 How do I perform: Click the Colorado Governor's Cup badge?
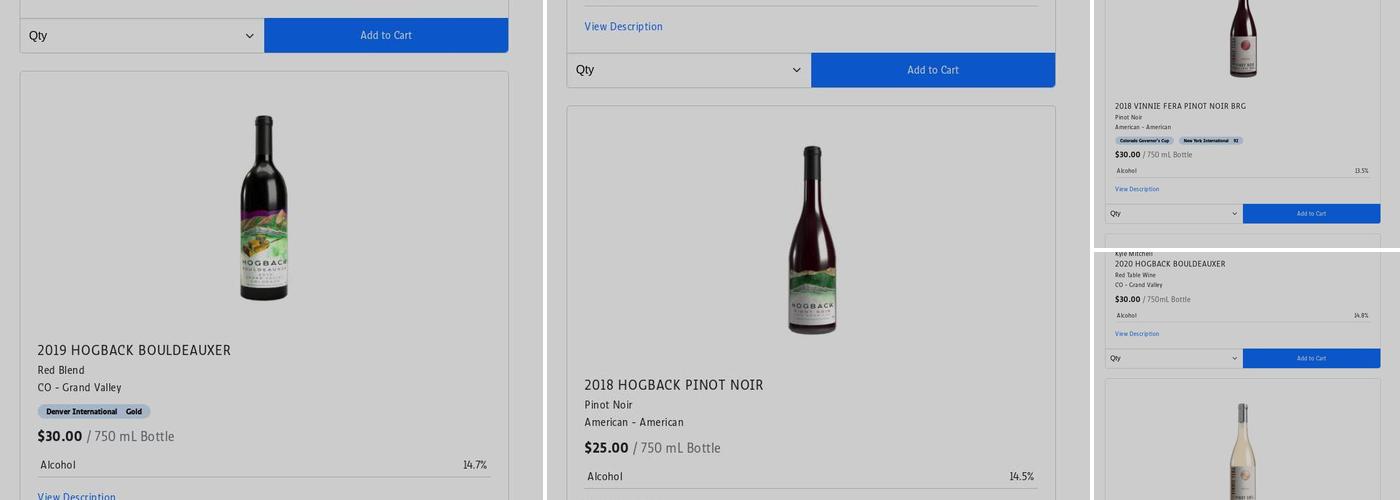(x=1144, y=141)
